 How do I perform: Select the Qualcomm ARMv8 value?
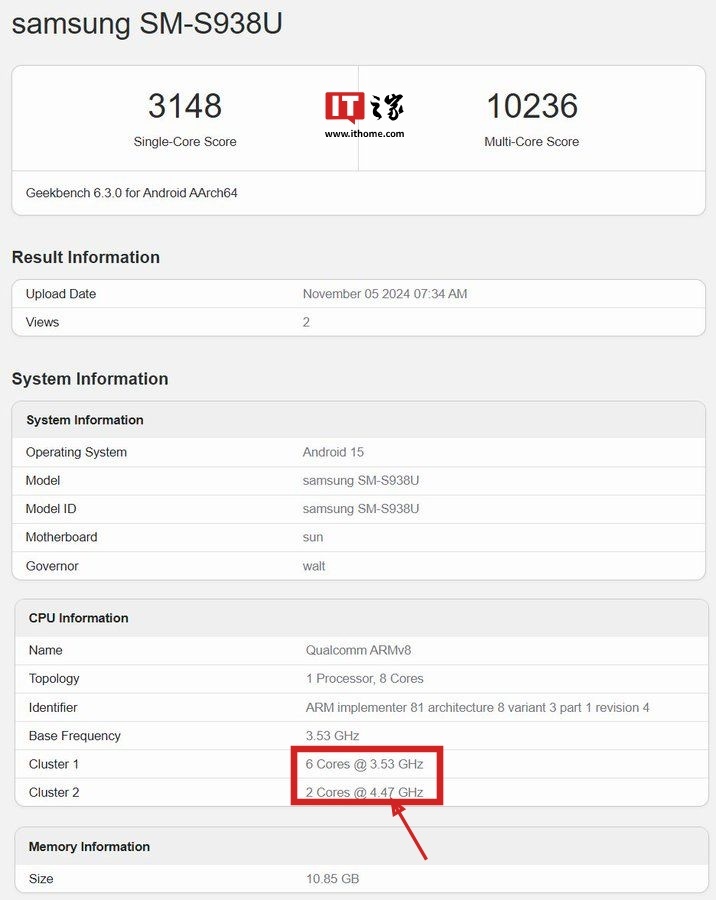pyautogui.click(x=358, y=650)
